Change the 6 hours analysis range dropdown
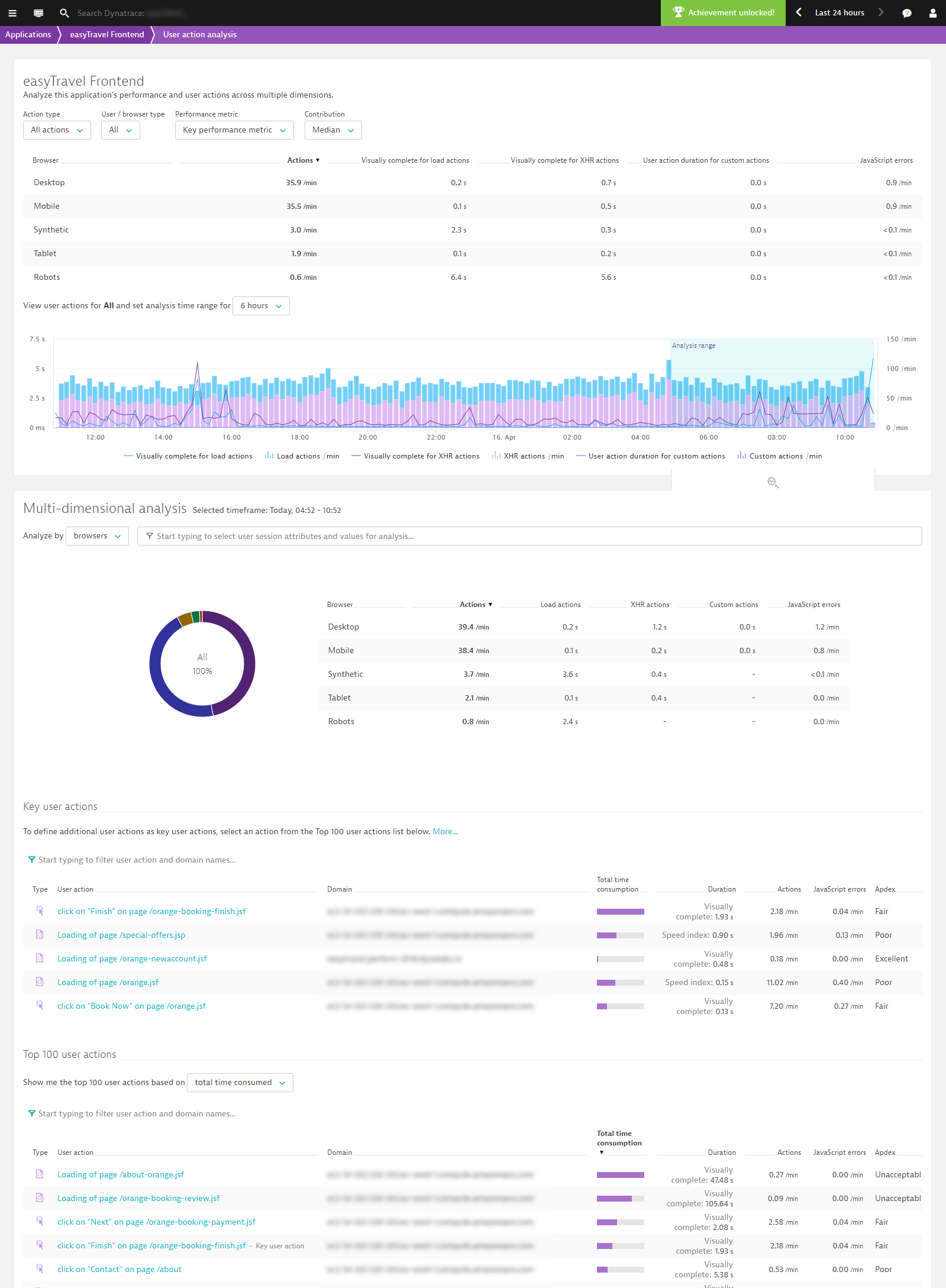This screenshot has height=1288, width=946. click(261, 306)
